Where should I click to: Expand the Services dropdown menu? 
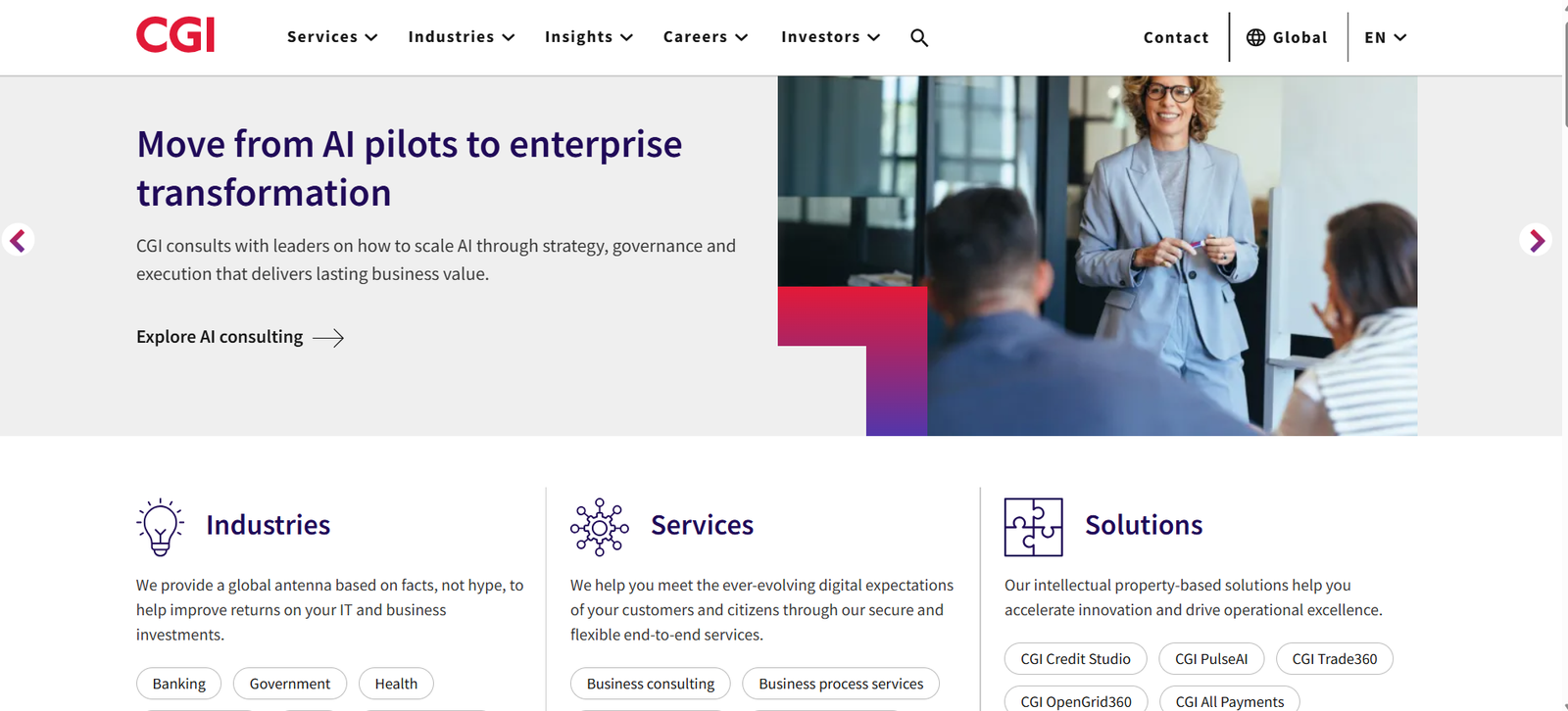332,37
